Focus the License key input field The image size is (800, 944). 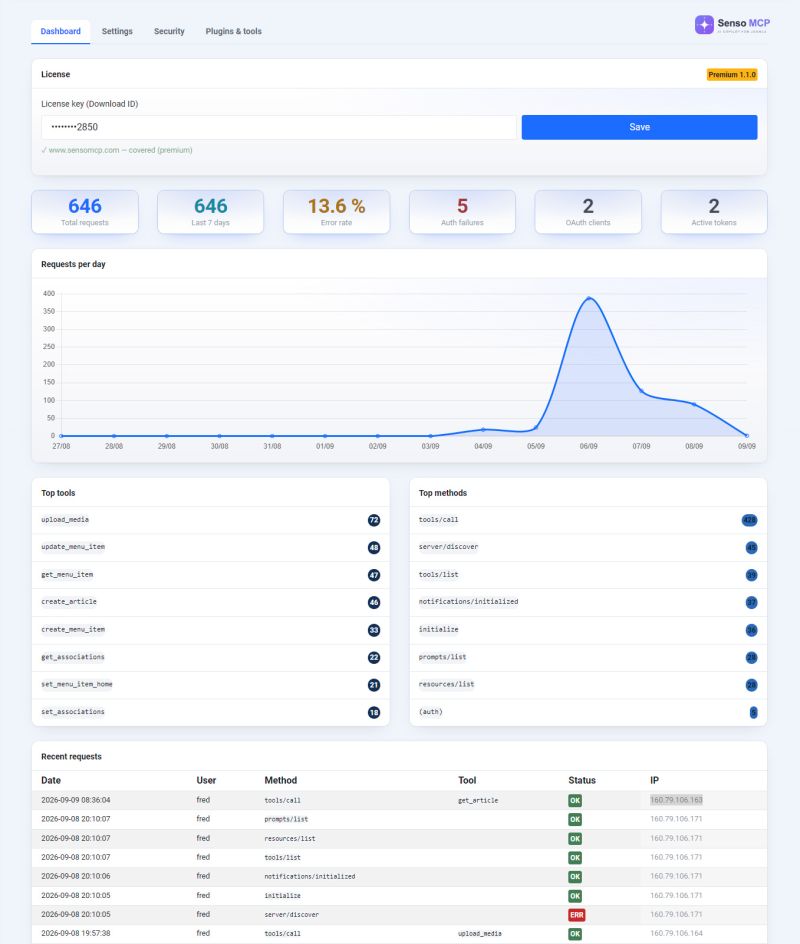[279, 127]
